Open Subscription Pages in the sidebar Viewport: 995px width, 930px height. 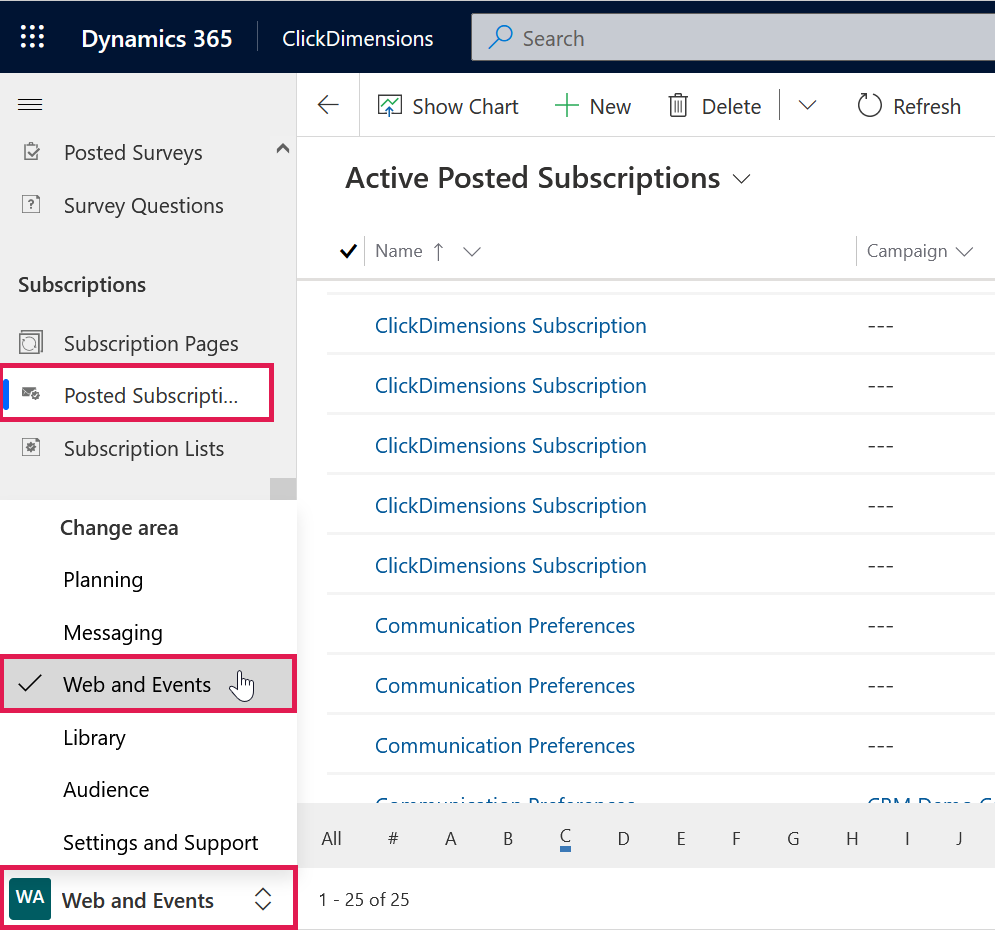[151, 343]
